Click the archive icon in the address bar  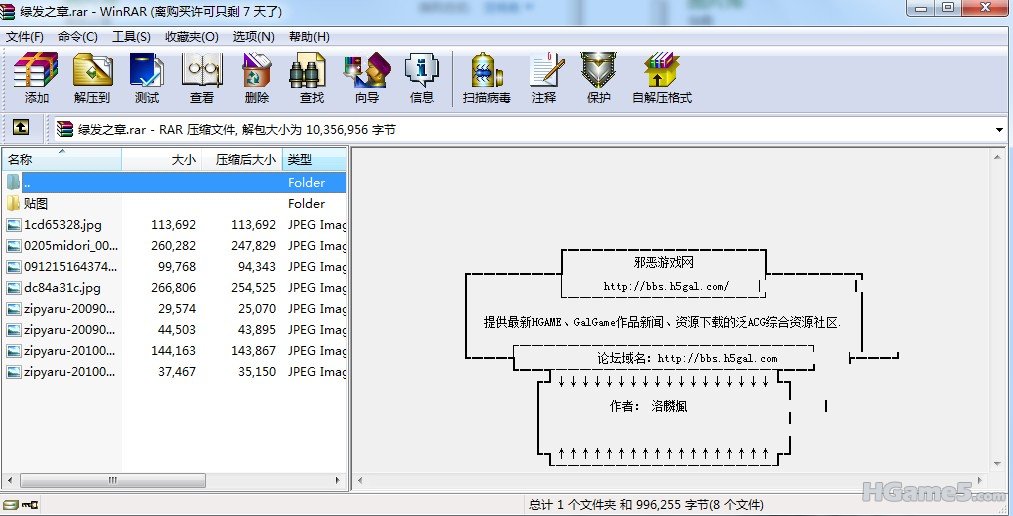click(65, 129)
